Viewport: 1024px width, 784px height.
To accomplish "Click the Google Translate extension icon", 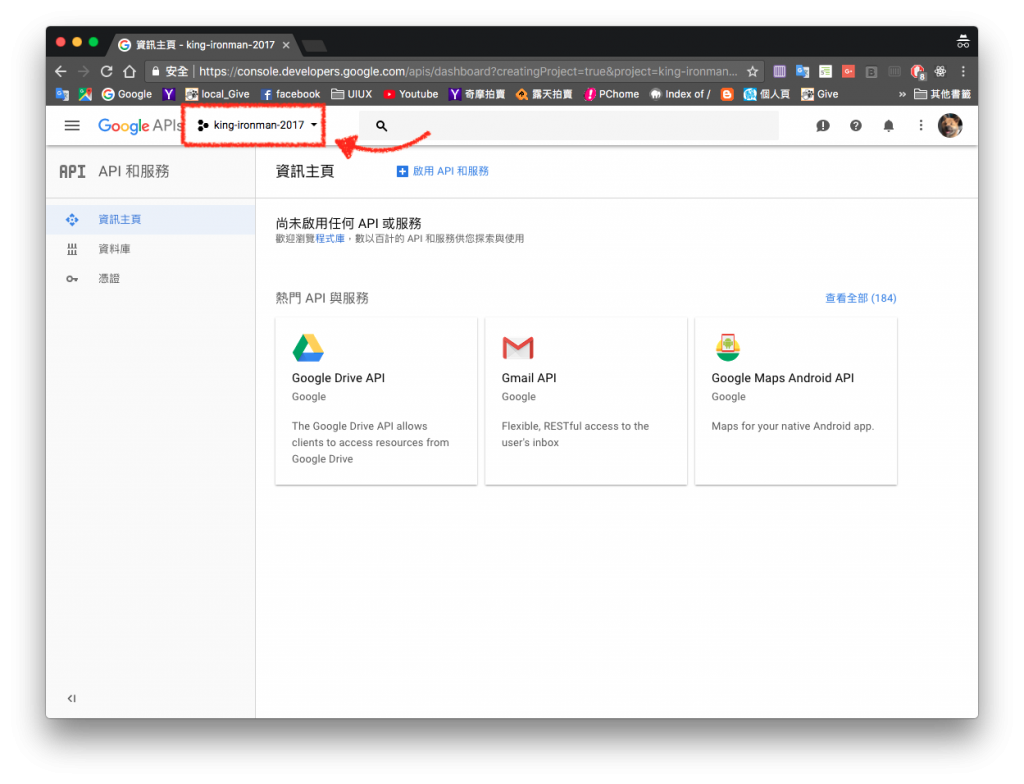I will click(x=803, y=71).
